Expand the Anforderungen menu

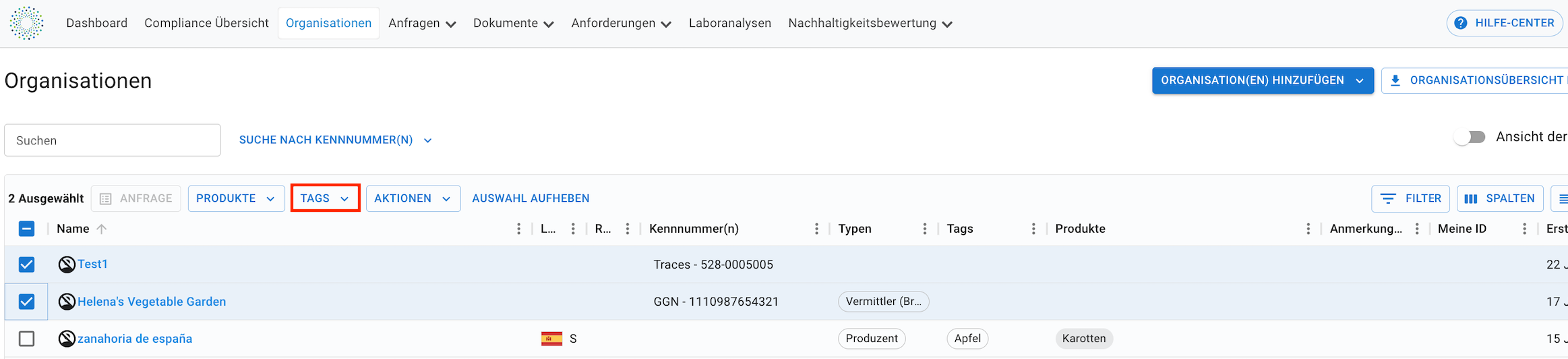pos(621,23)
